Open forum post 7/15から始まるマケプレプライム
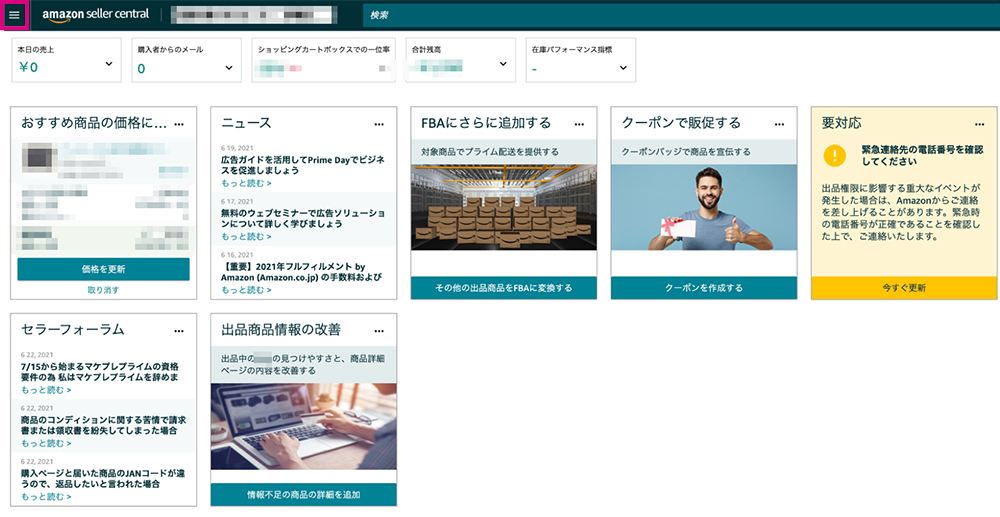The width and height of the screenshot is (1000, 517). (x=99, y=372)
